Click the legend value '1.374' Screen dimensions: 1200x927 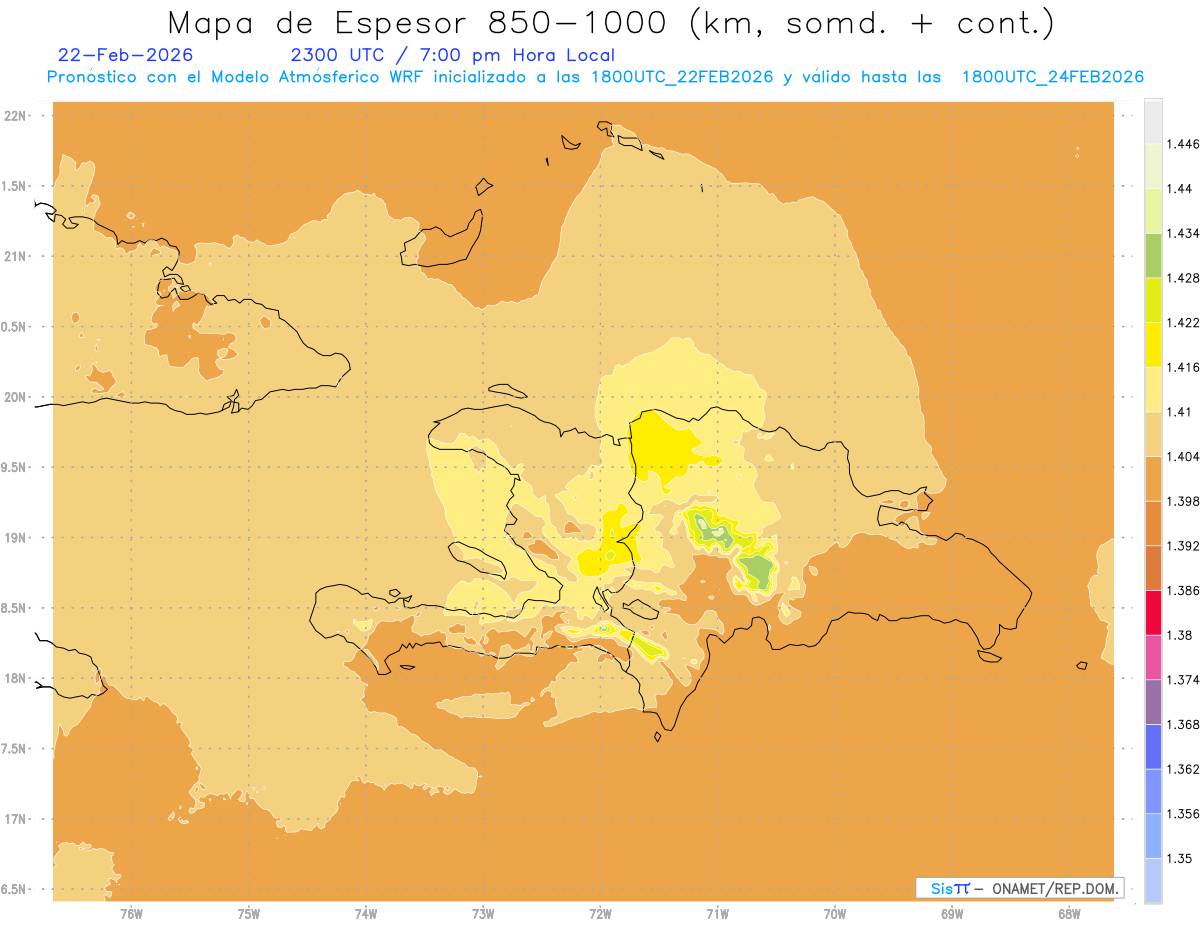click(1183, 680)
